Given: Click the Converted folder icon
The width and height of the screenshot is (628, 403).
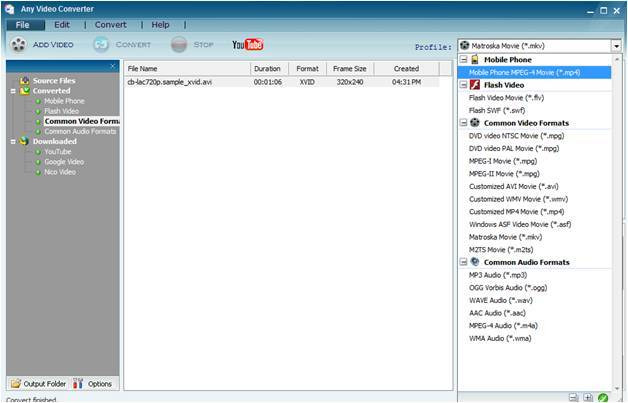Looking at the screenshot, I should point(25,91).
